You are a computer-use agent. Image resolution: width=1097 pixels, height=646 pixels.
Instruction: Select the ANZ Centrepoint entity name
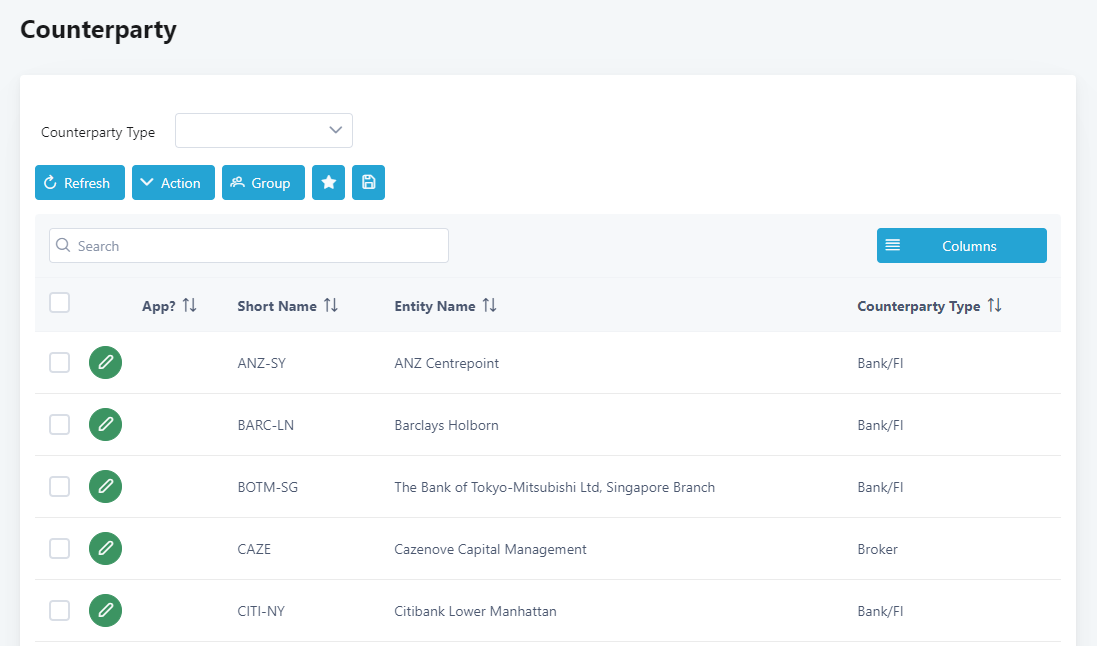446,363
